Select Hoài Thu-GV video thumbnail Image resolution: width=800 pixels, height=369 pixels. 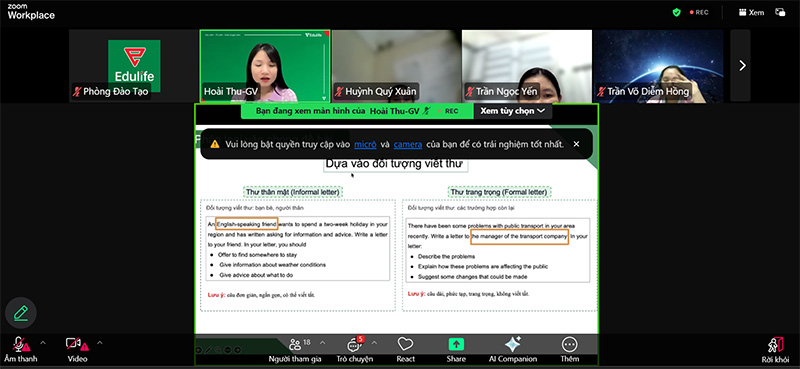pos(265,66)
